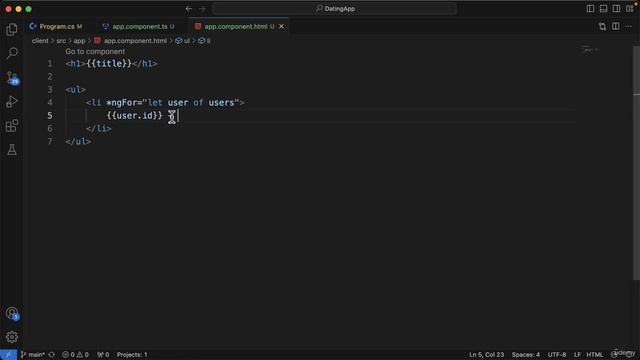Click the Synchronize Changes icon
This screenshot has width=640, height=360.
(52, 355)
